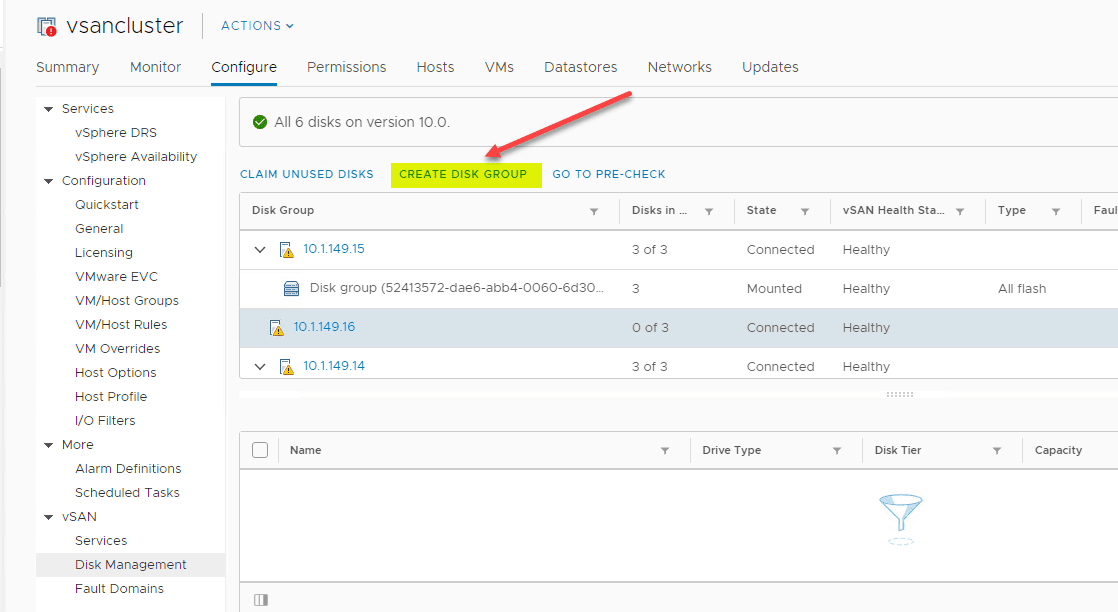Click GO TO PRE-CHECK
The height and width of the screenshot is (612, 1118).
(x=609, y=174)
